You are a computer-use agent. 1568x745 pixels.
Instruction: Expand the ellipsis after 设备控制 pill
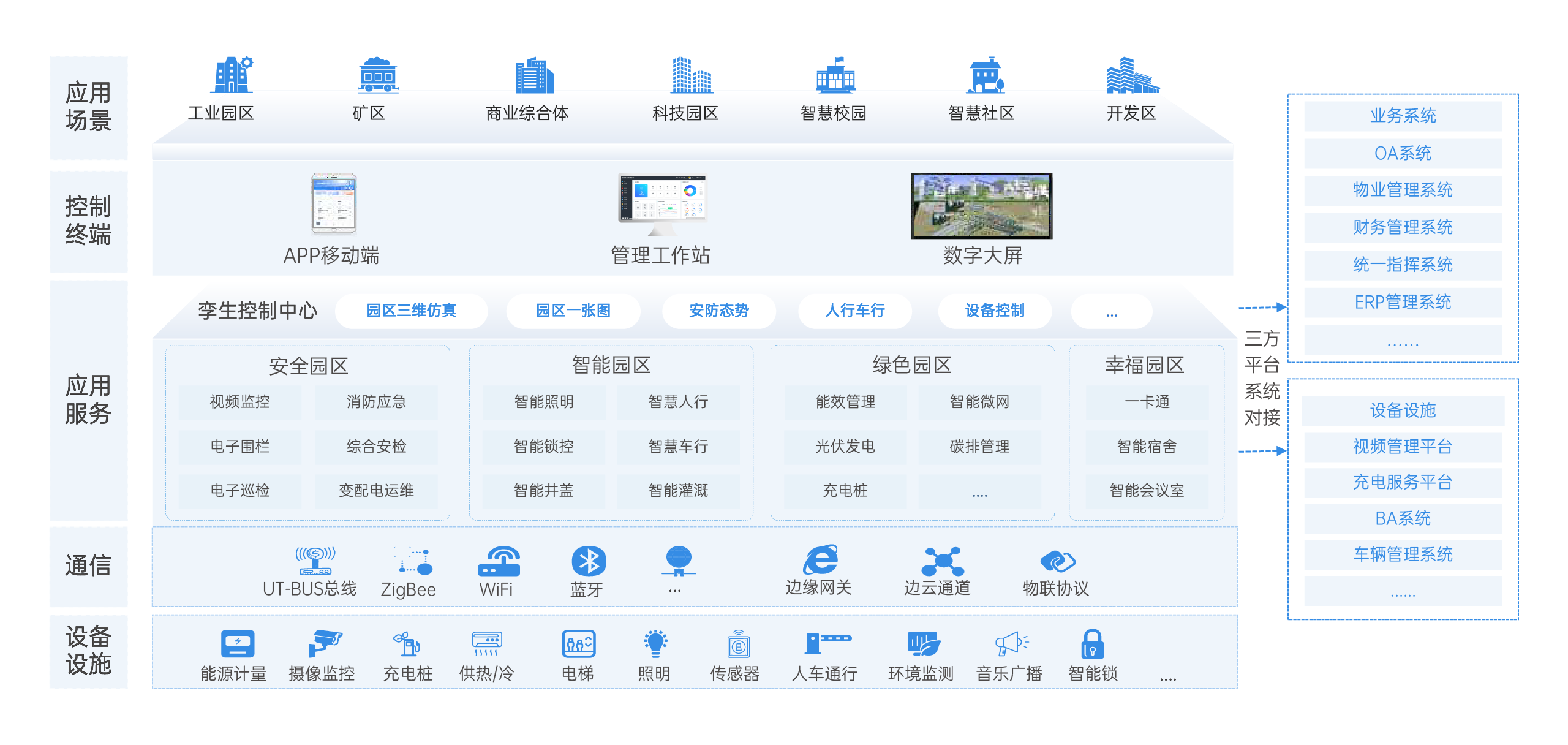[x=1110, y=311]
